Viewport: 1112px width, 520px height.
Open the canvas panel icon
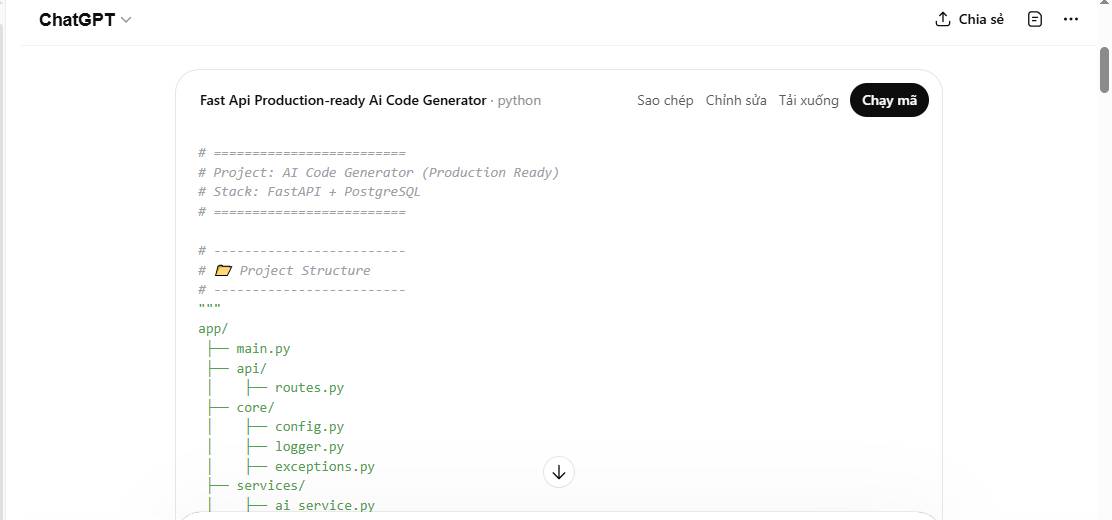pos(1035,20)
